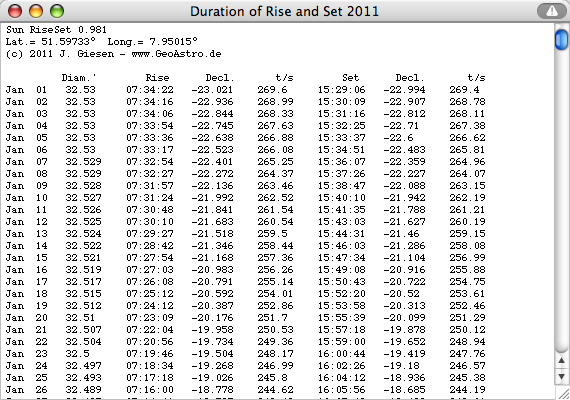Click the scroll down arrow

[561, 376]
